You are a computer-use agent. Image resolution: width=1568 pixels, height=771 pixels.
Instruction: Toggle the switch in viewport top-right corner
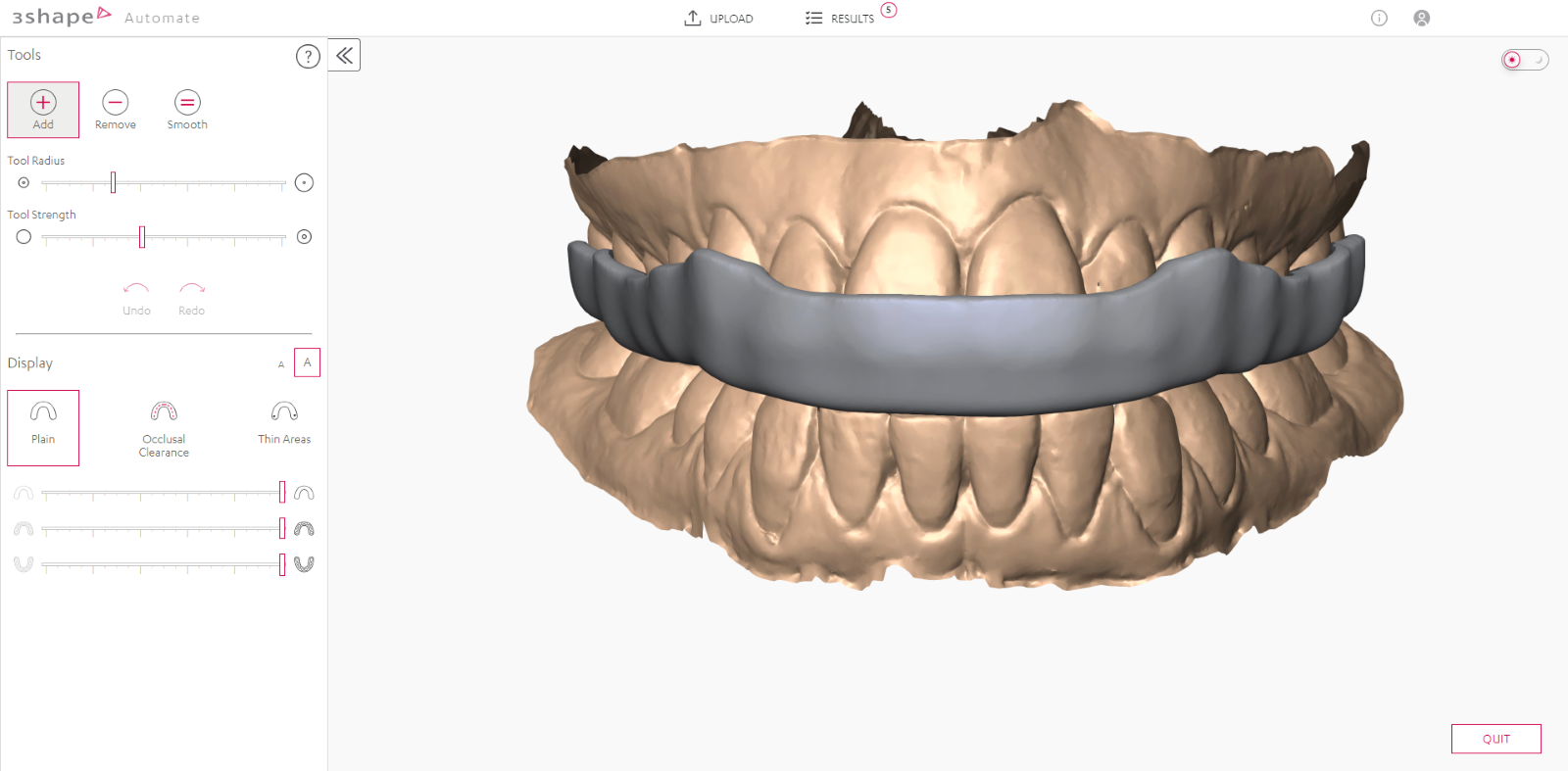point(1524,60)
